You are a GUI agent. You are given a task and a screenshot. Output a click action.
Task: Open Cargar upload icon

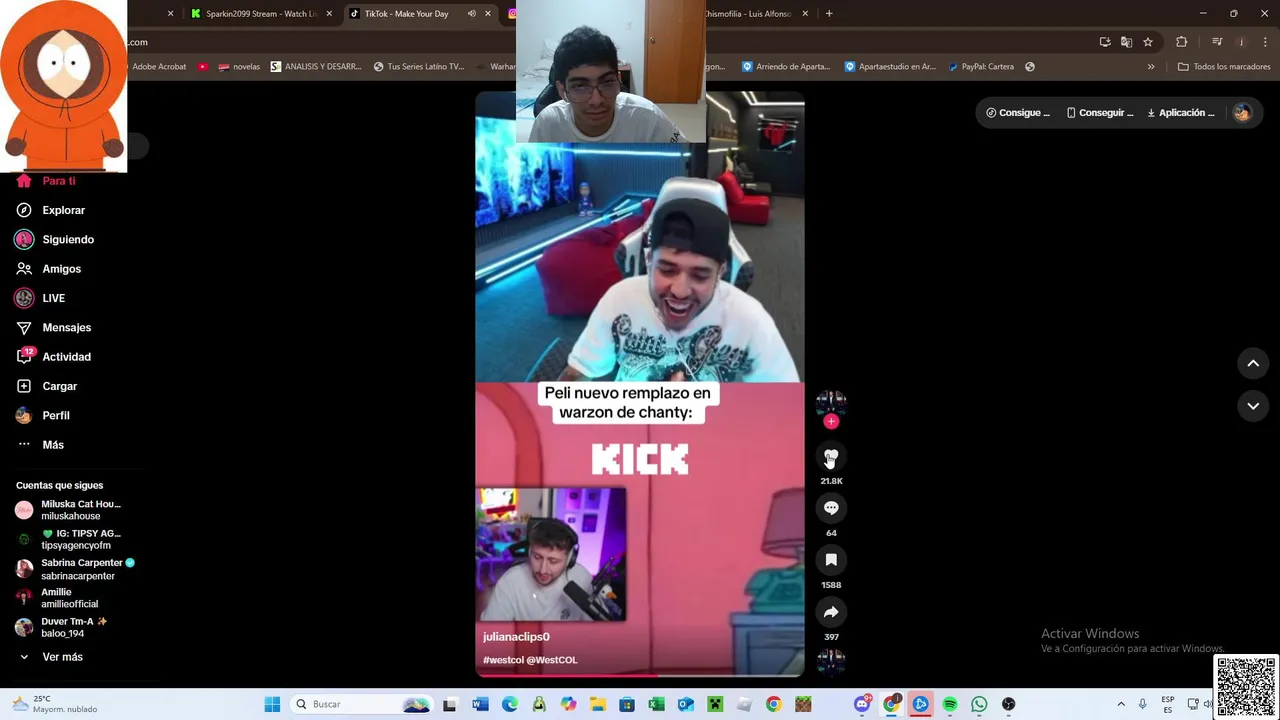24,386
